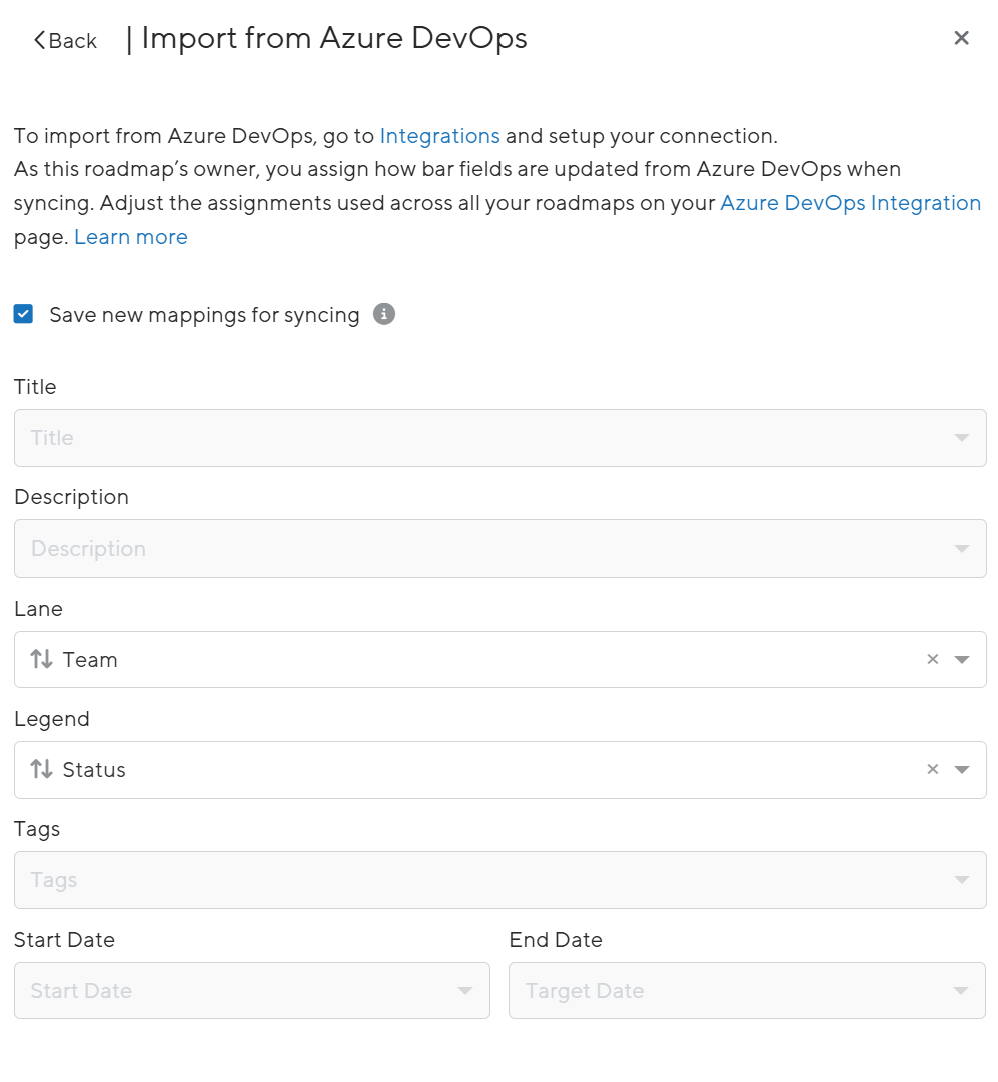Uncheck Save new mappings for syncing

point(23,314)
